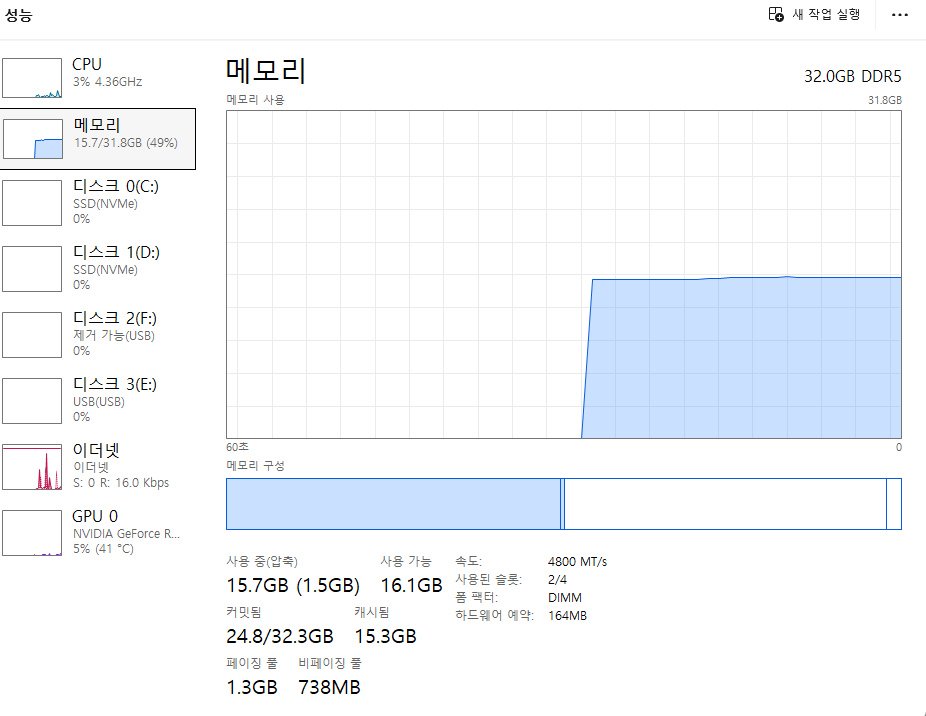
Task: Click the 60초 graph time label
Action: click(x=237, y=447)
